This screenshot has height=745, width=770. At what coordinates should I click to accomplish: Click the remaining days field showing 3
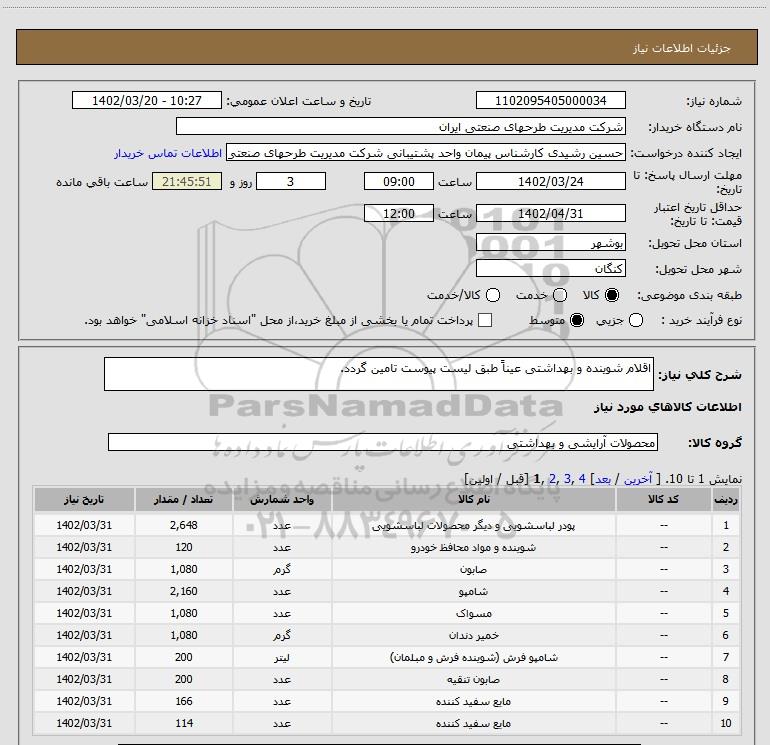pos(291,181)
